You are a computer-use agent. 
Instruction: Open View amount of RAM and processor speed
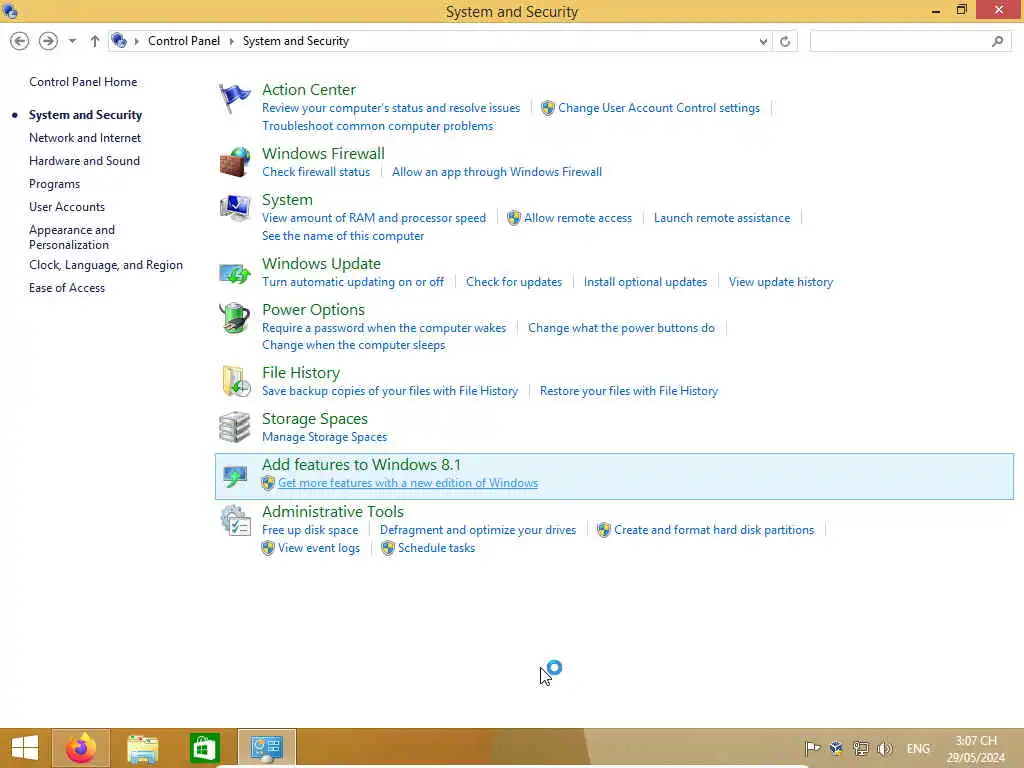[374, 218]
